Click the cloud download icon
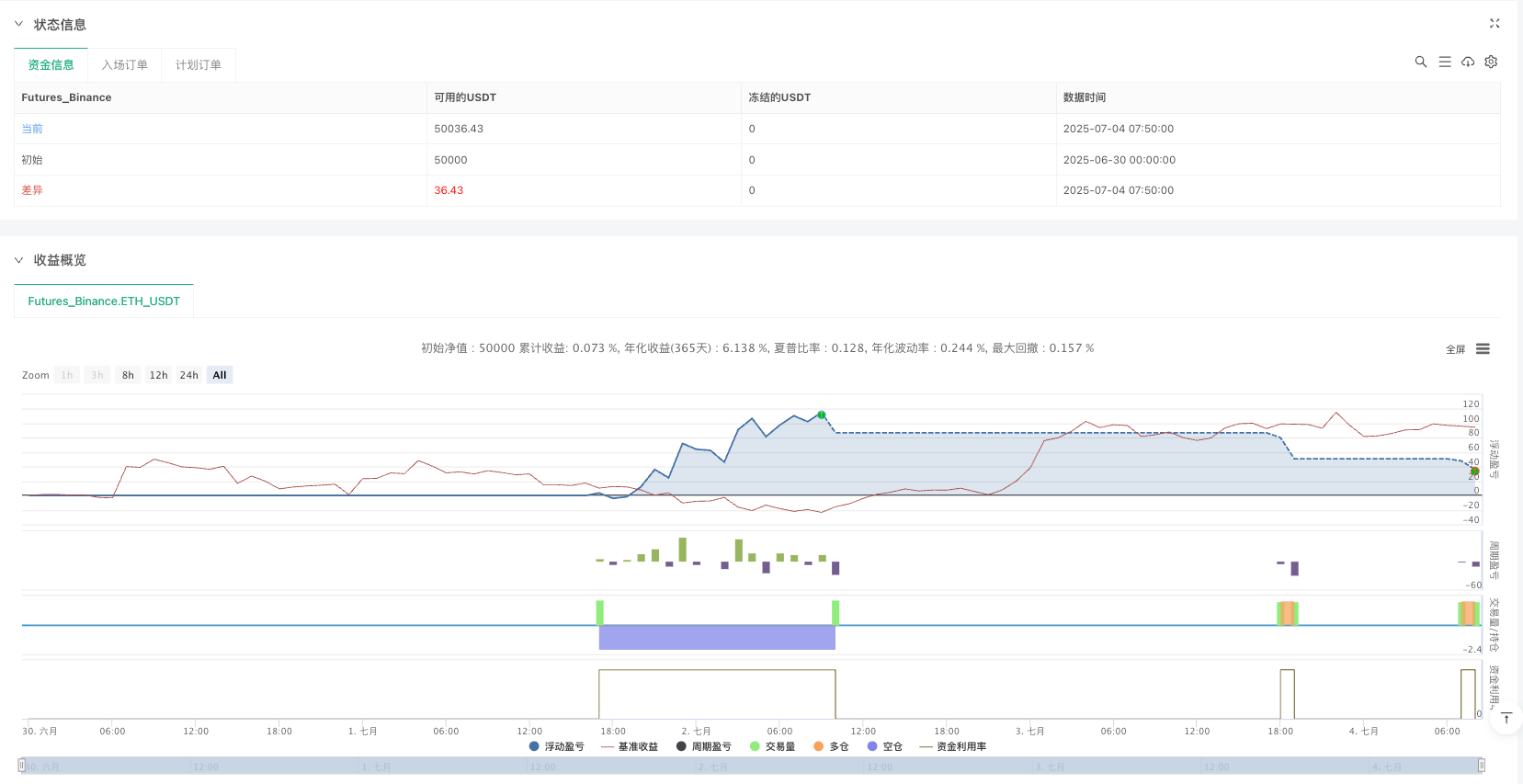 pos(1468,62)
